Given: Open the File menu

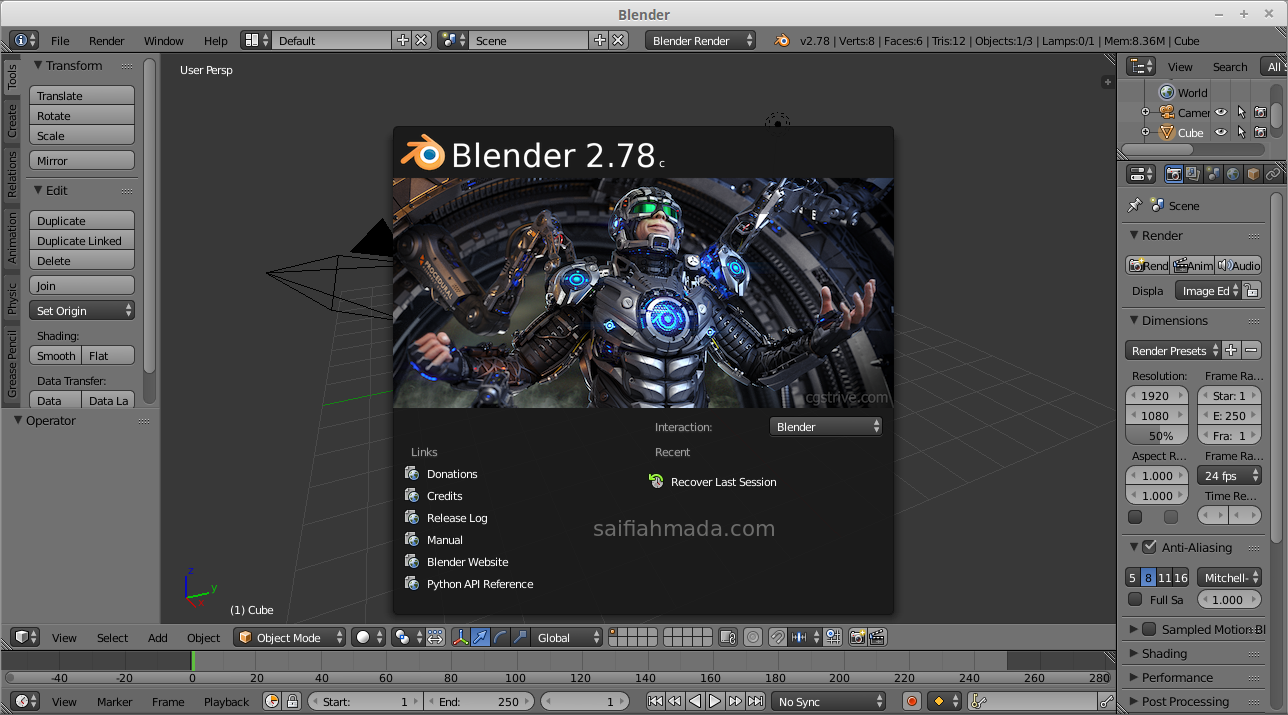Looking at the screenshot, I should pyautogui.click(x=59, y=41).
